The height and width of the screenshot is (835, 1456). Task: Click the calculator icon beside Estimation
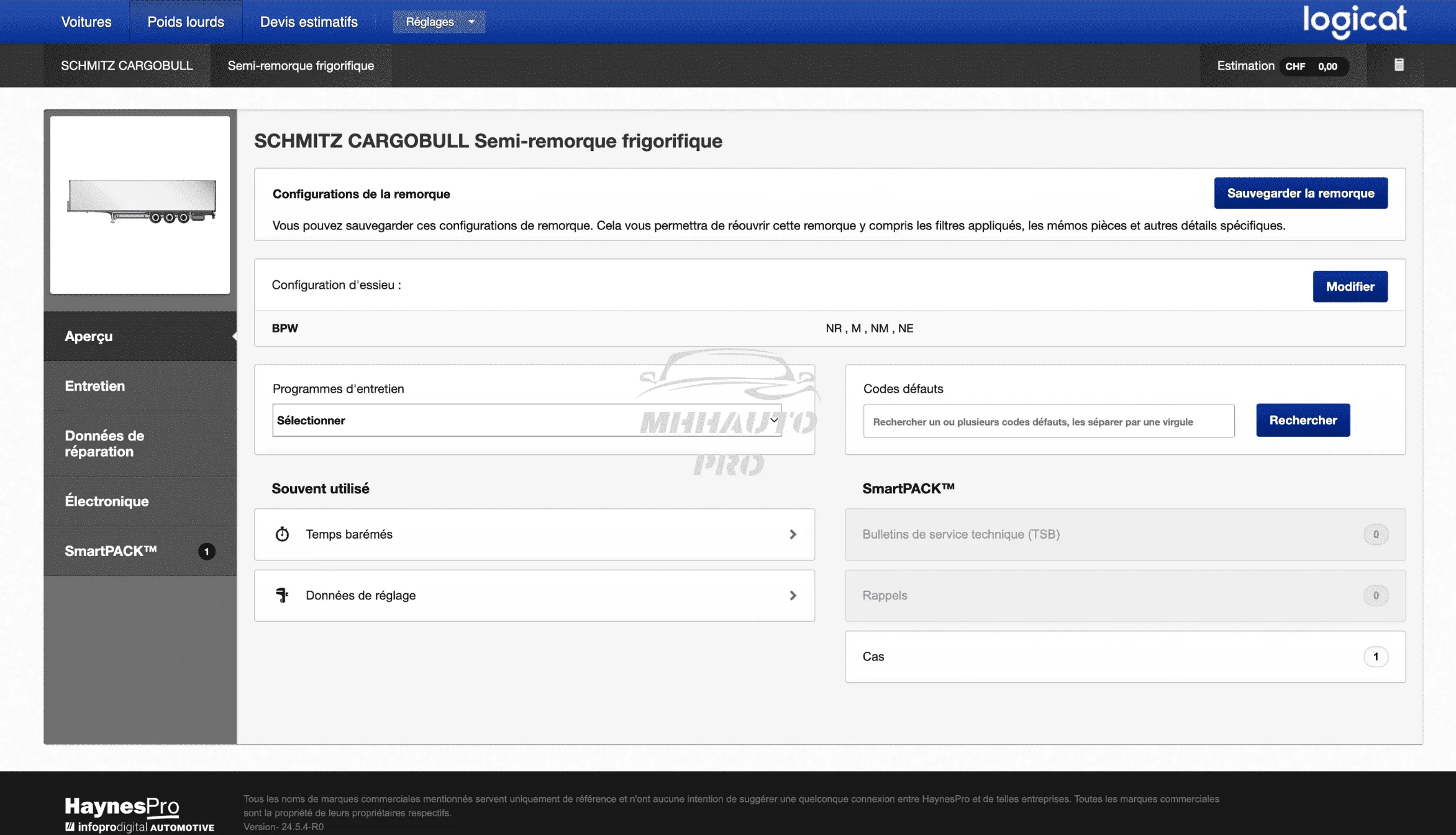[1399, 65]
